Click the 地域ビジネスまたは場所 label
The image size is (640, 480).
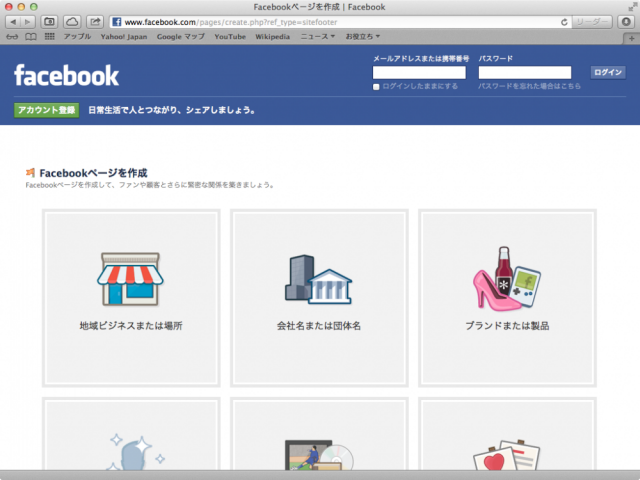click(x=131, y=326)
